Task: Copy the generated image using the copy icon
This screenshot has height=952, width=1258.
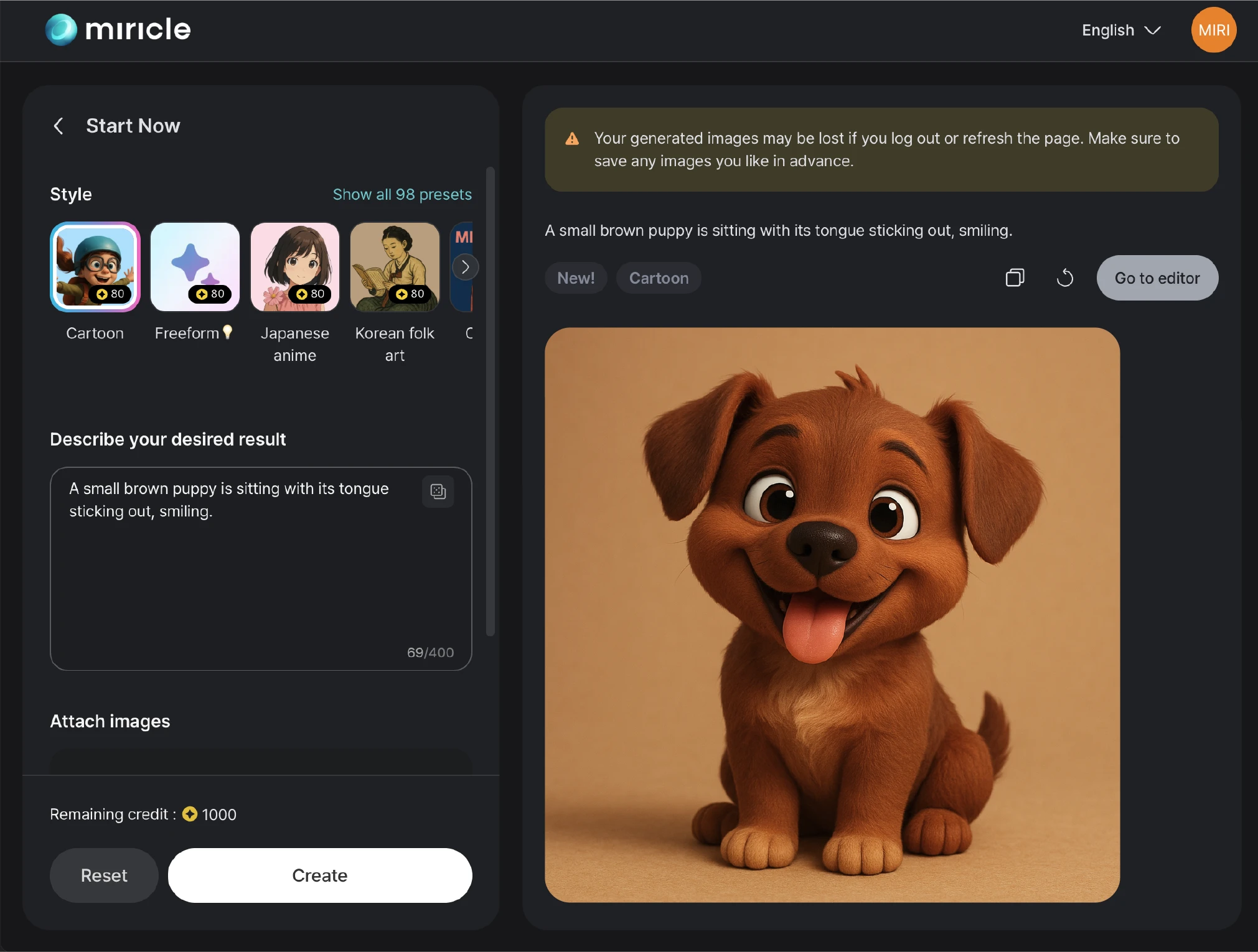Action: coord(1014,278)
